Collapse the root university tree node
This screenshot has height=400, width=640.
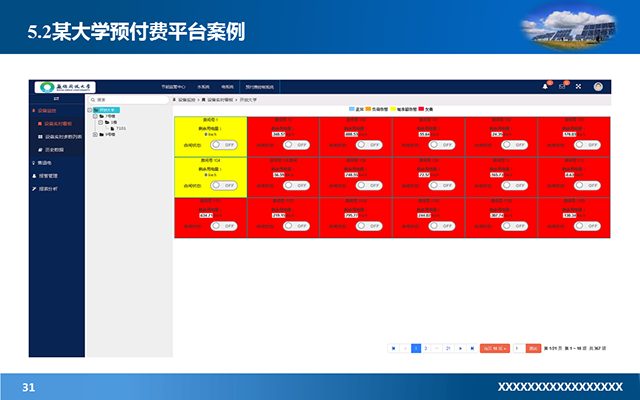(90, 110)
